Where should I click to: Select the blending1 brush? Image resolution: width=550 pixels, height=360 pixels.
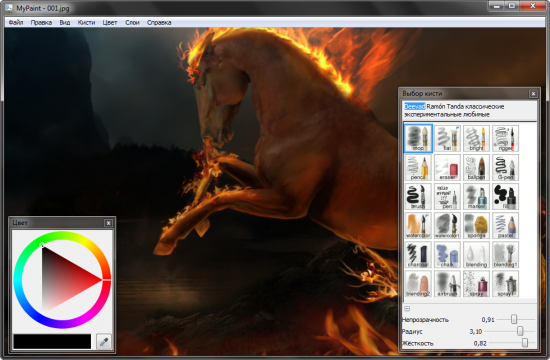tap(505, 255)
